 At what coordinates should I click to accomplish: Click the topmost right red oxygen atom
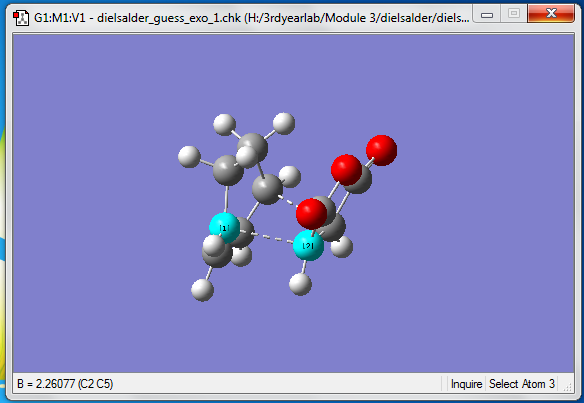[x=381, y=150]
